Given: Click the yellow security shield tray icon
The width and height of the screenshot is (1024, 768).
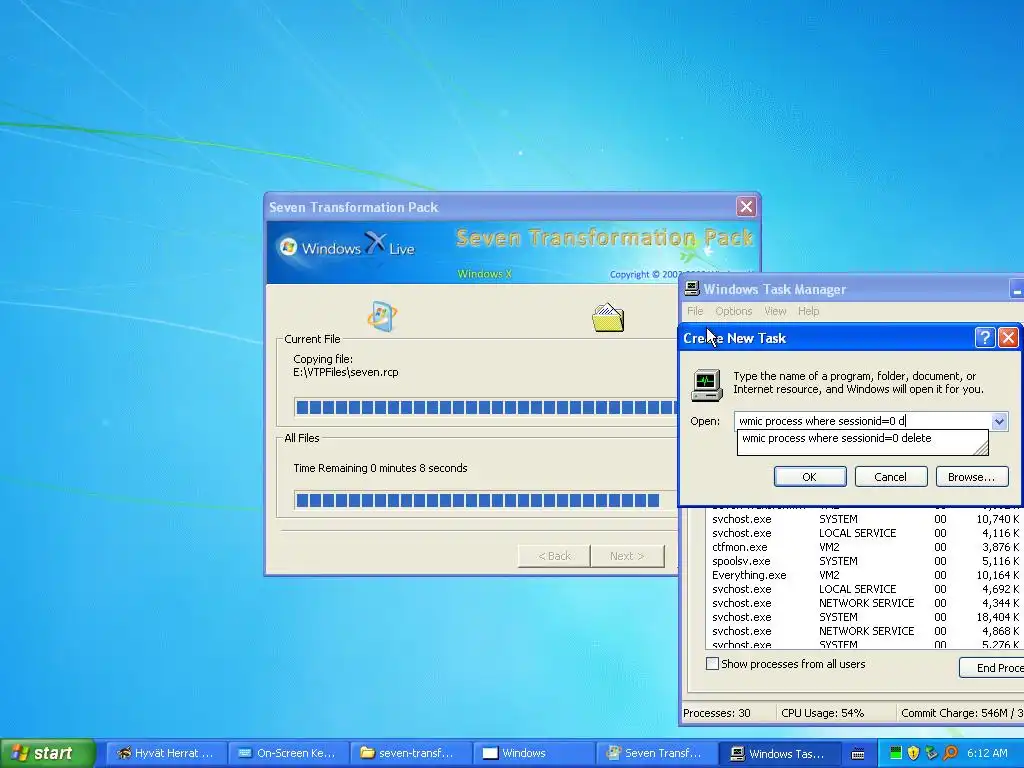Looking at the screenshot, I should click(914, 753).
